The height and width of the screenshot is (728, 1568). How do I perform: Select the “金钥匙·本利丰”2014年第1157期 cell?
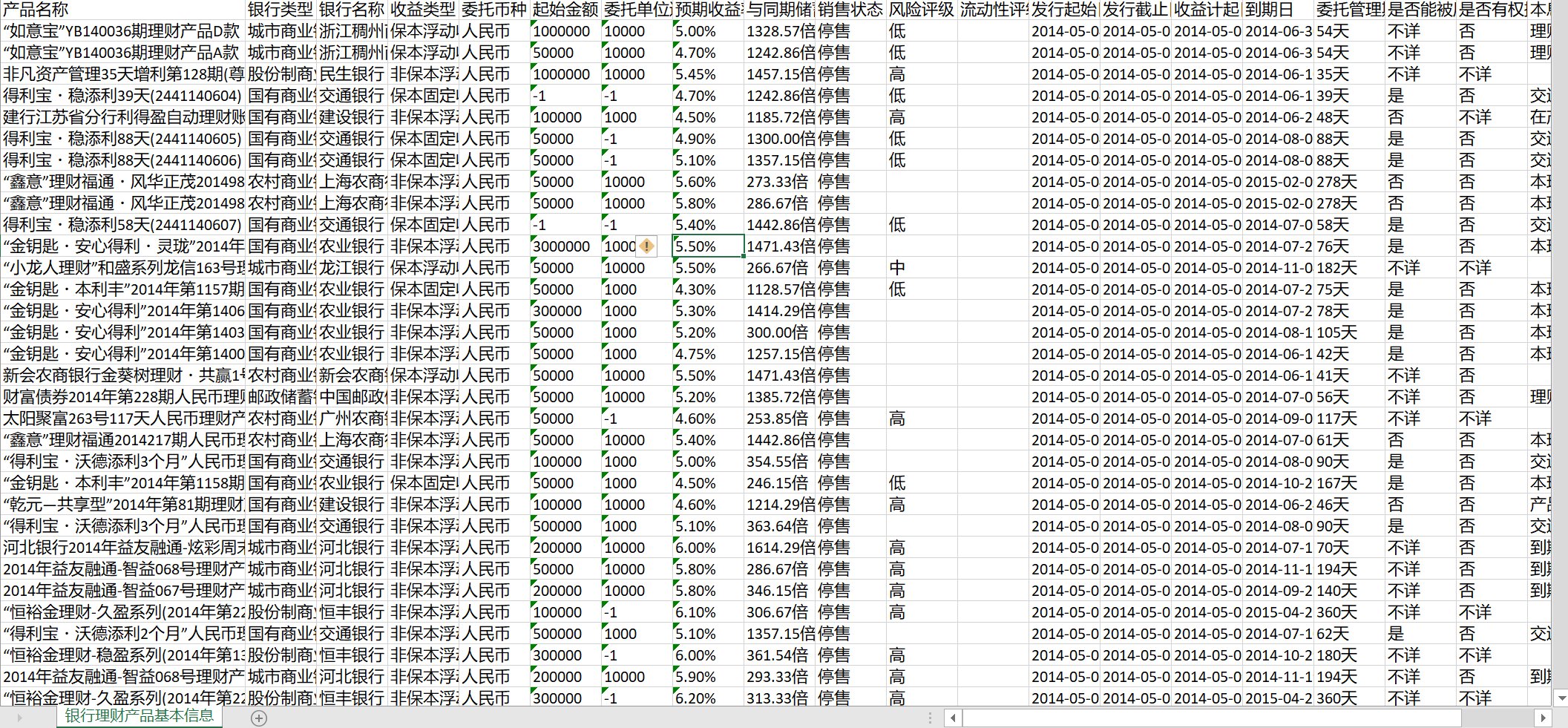123,289
